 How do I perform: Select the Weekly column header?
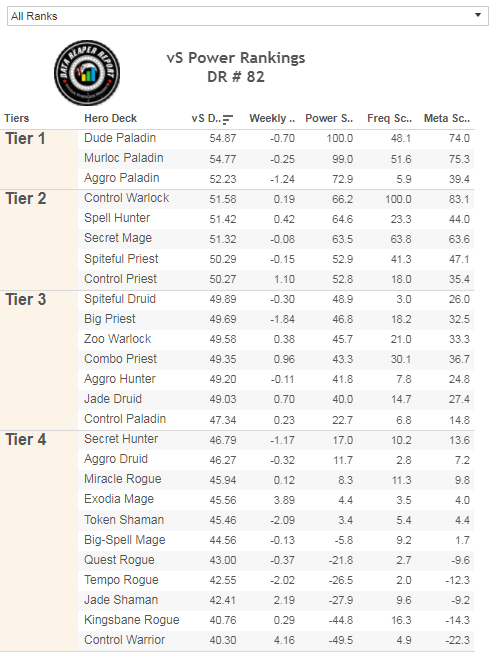[x=272, y=119]
